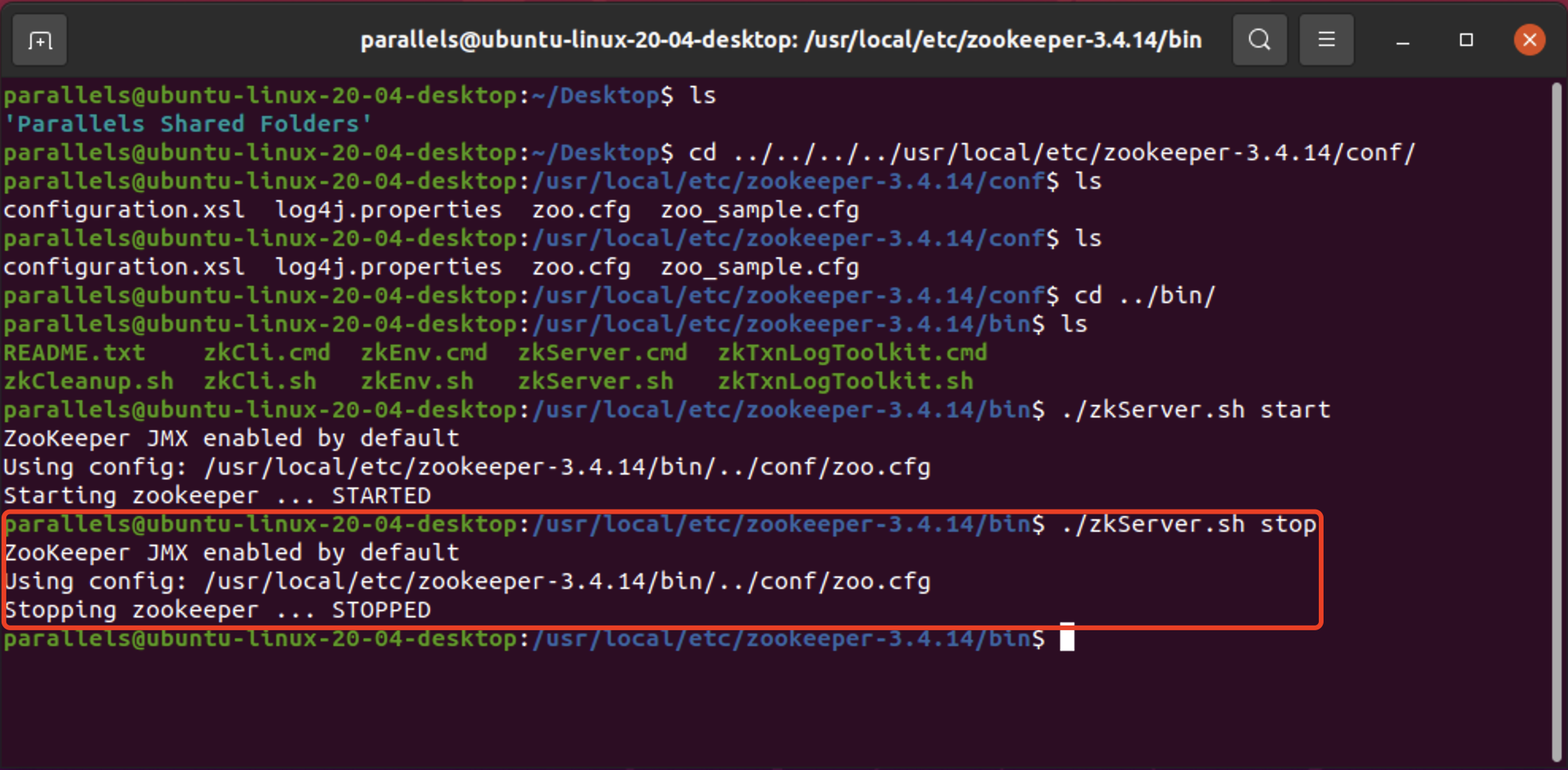Click zkEnv.cmd file name
1568x770 pixels.
[424, 352]
